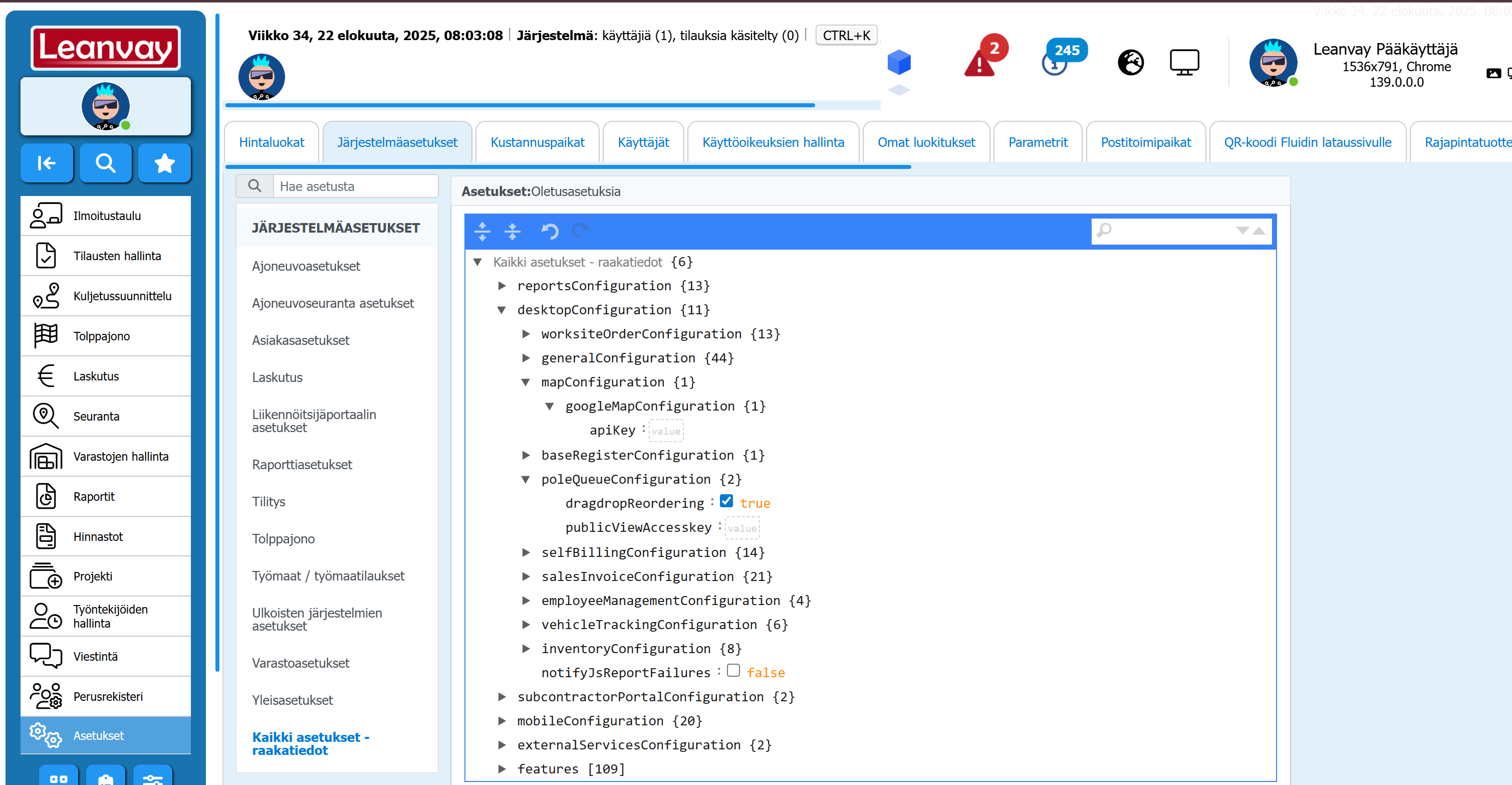The width and height of the screenshot is (1512, 785).
Task: Expand all fields in JSON editor toolbar
Action: pos(482,231)
